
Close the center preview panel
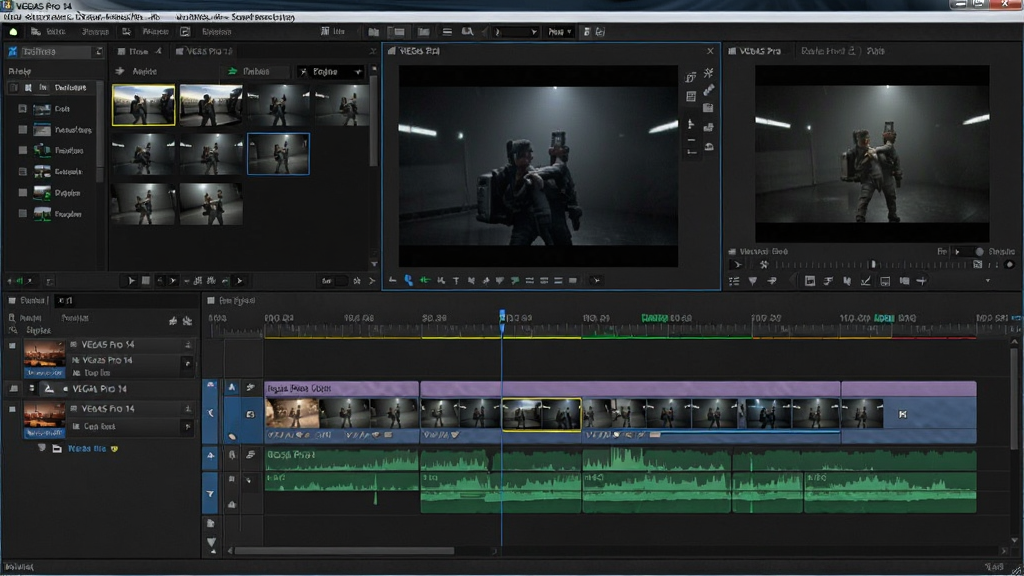[710, 51]
